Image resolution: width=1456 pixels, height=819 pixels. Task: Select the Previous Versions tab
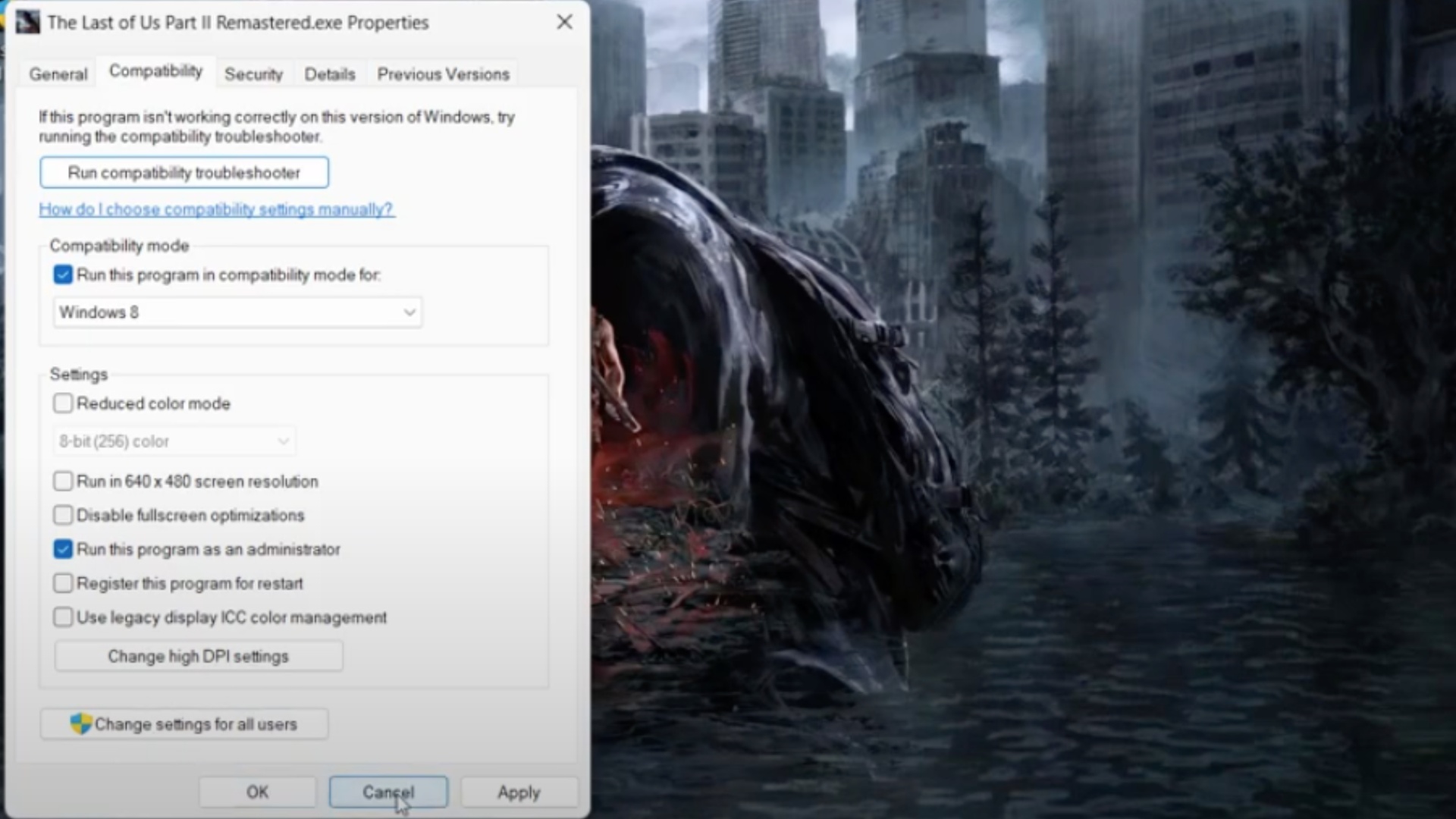443,74
